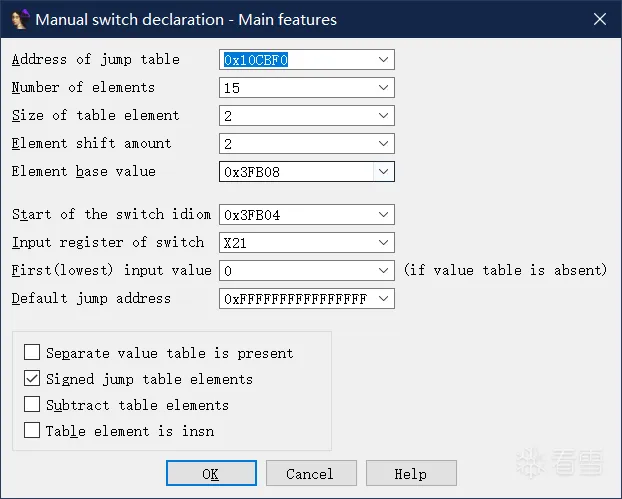622x499 pixels.
Task: Click the 'Size of table element' label
Action: pos(96,115)
